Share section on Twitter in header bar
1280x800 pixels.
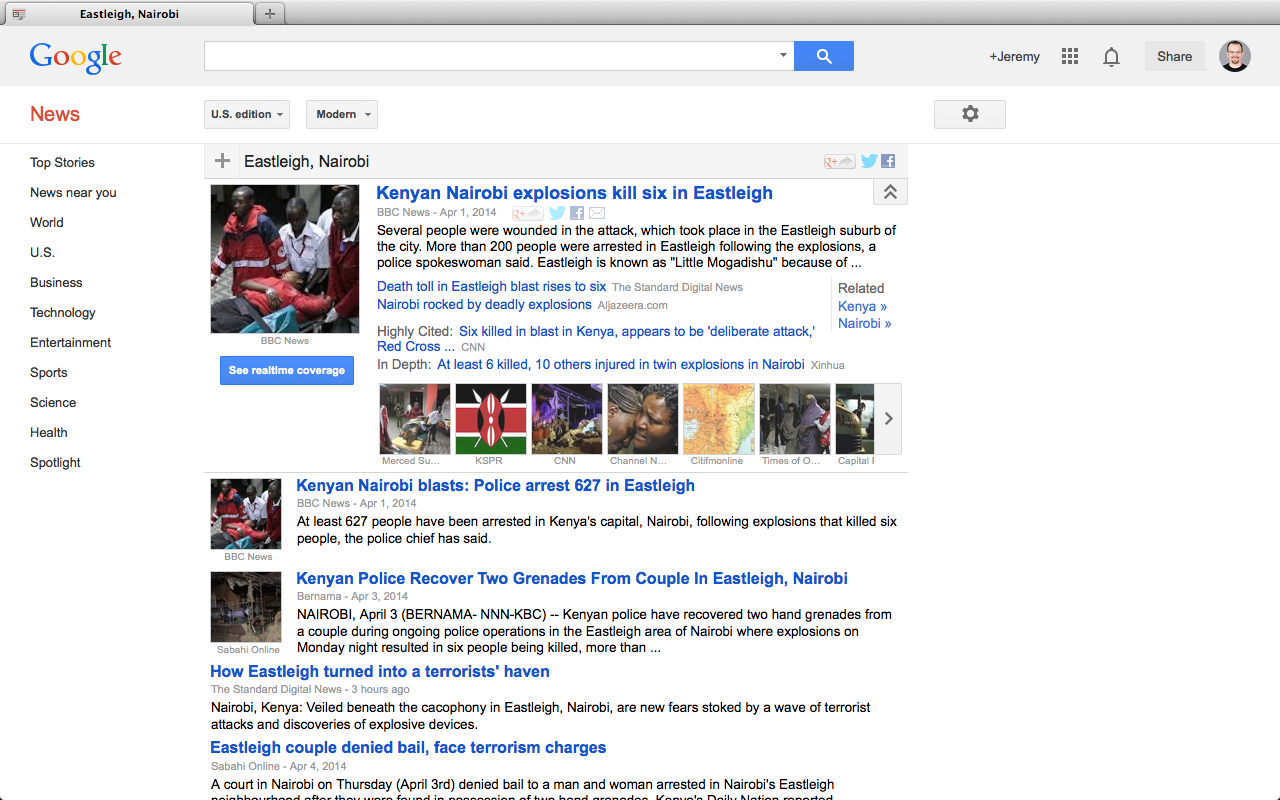(x=869, y=161)
